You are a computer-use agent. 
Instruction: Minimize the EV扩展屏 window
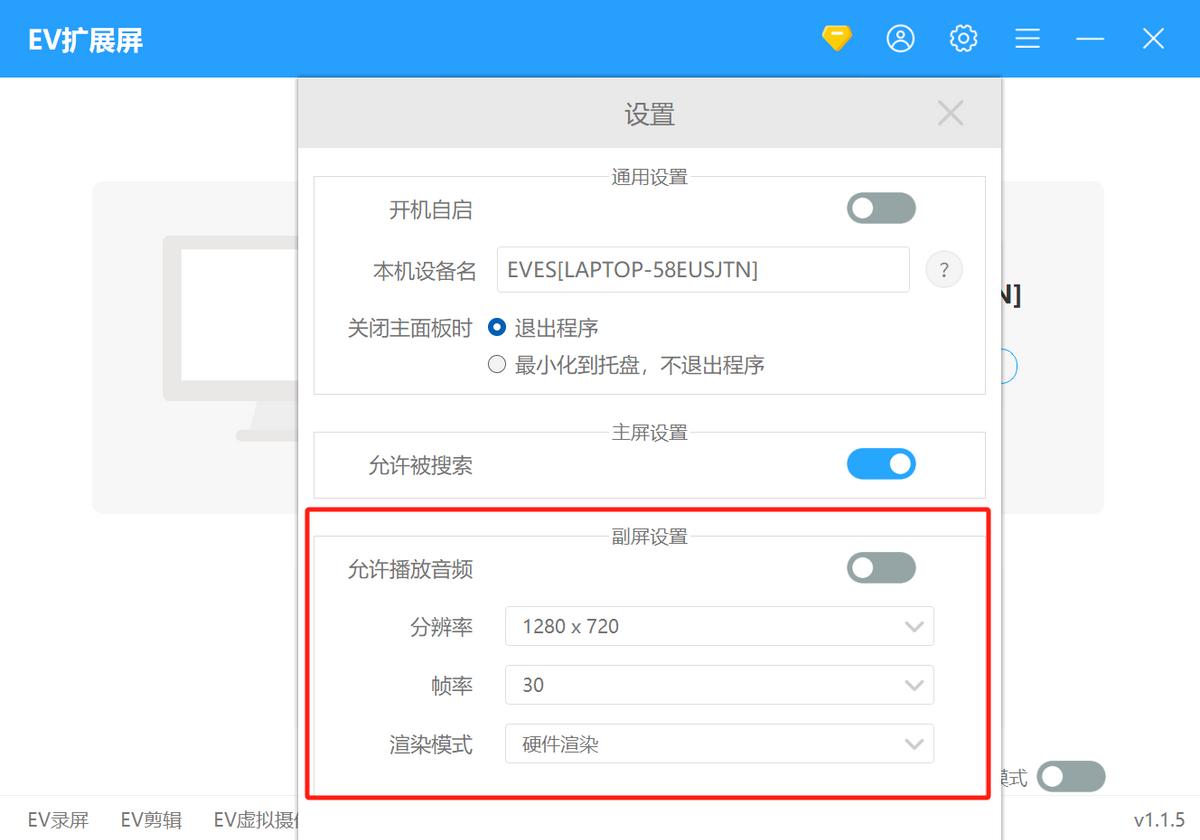tap(1090, 39)
